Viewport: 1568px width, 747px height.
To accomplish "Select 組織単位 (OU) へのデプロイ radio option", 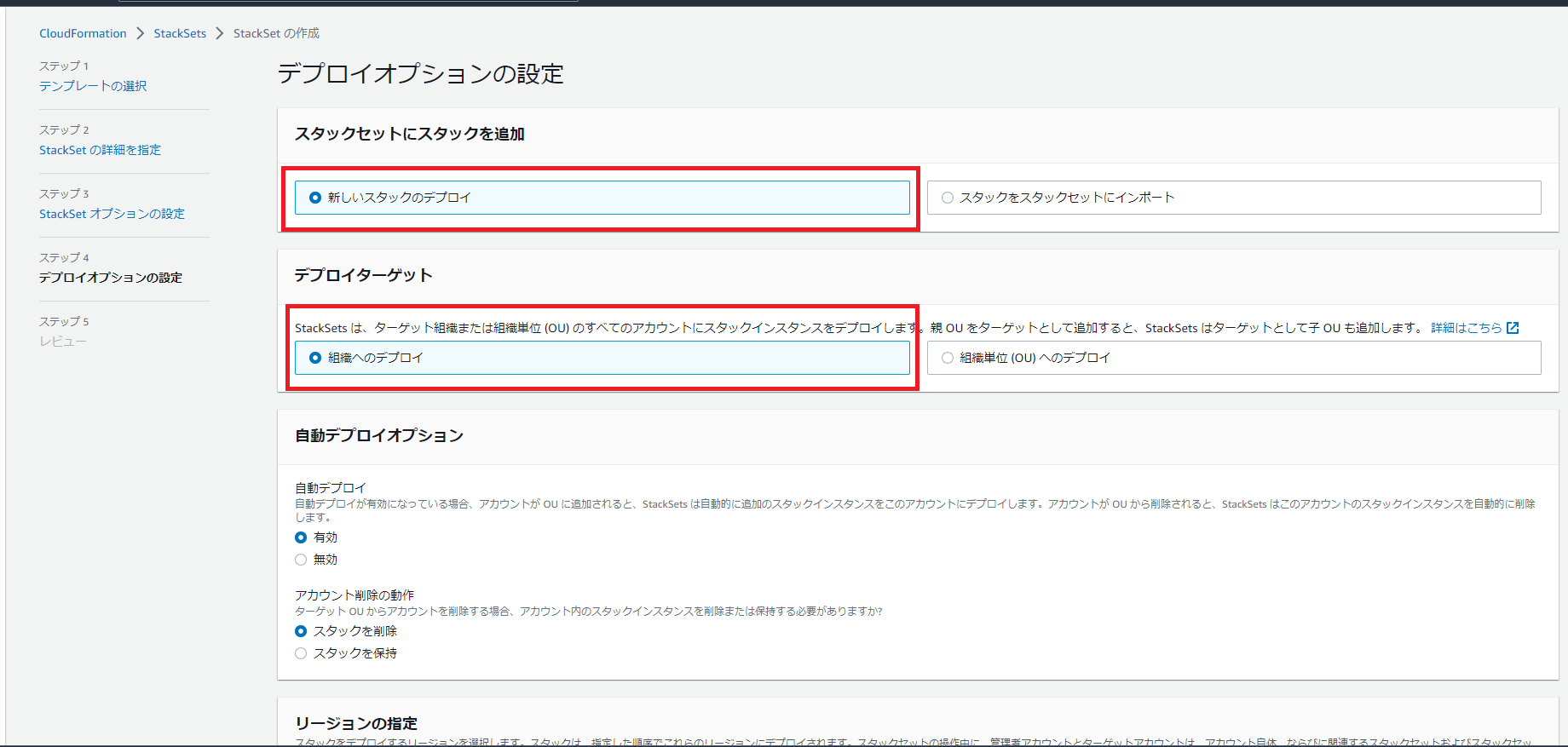I will pyautogui.click(x=1234, y=358).
